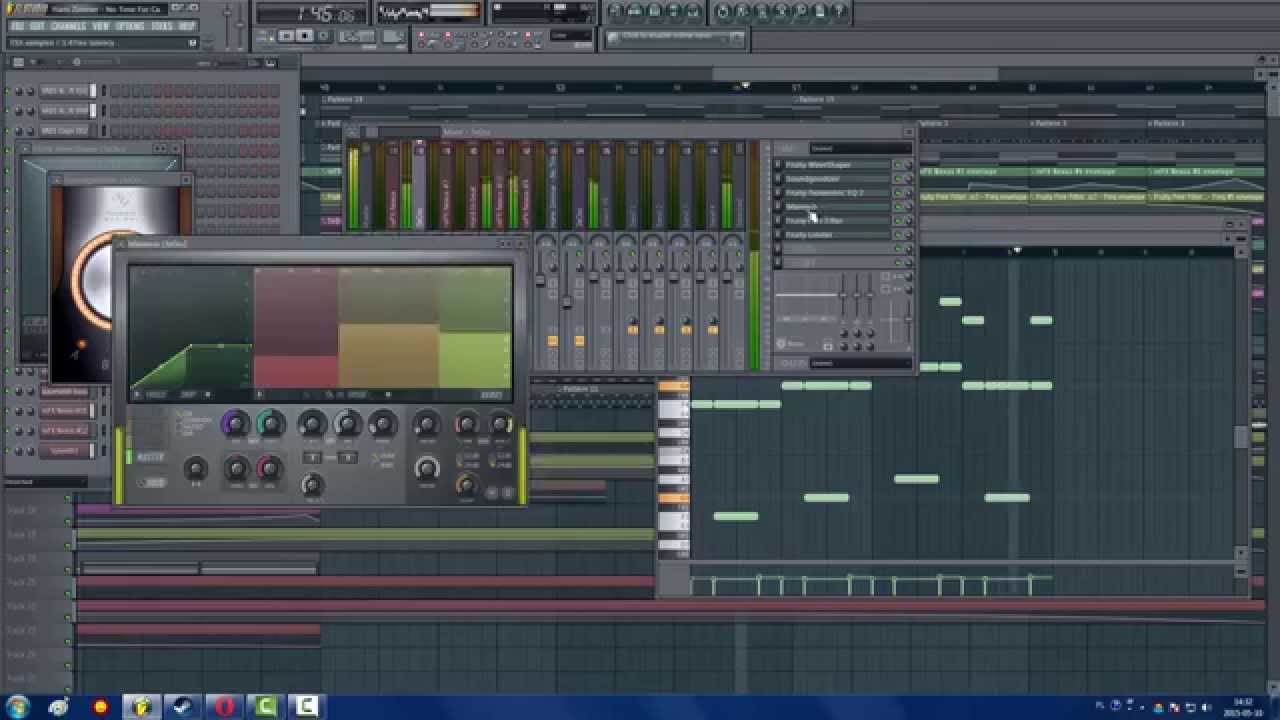Open the mixer output dropdown below the effect slots
Screen dimensions: 1280x720
(859, 363)
